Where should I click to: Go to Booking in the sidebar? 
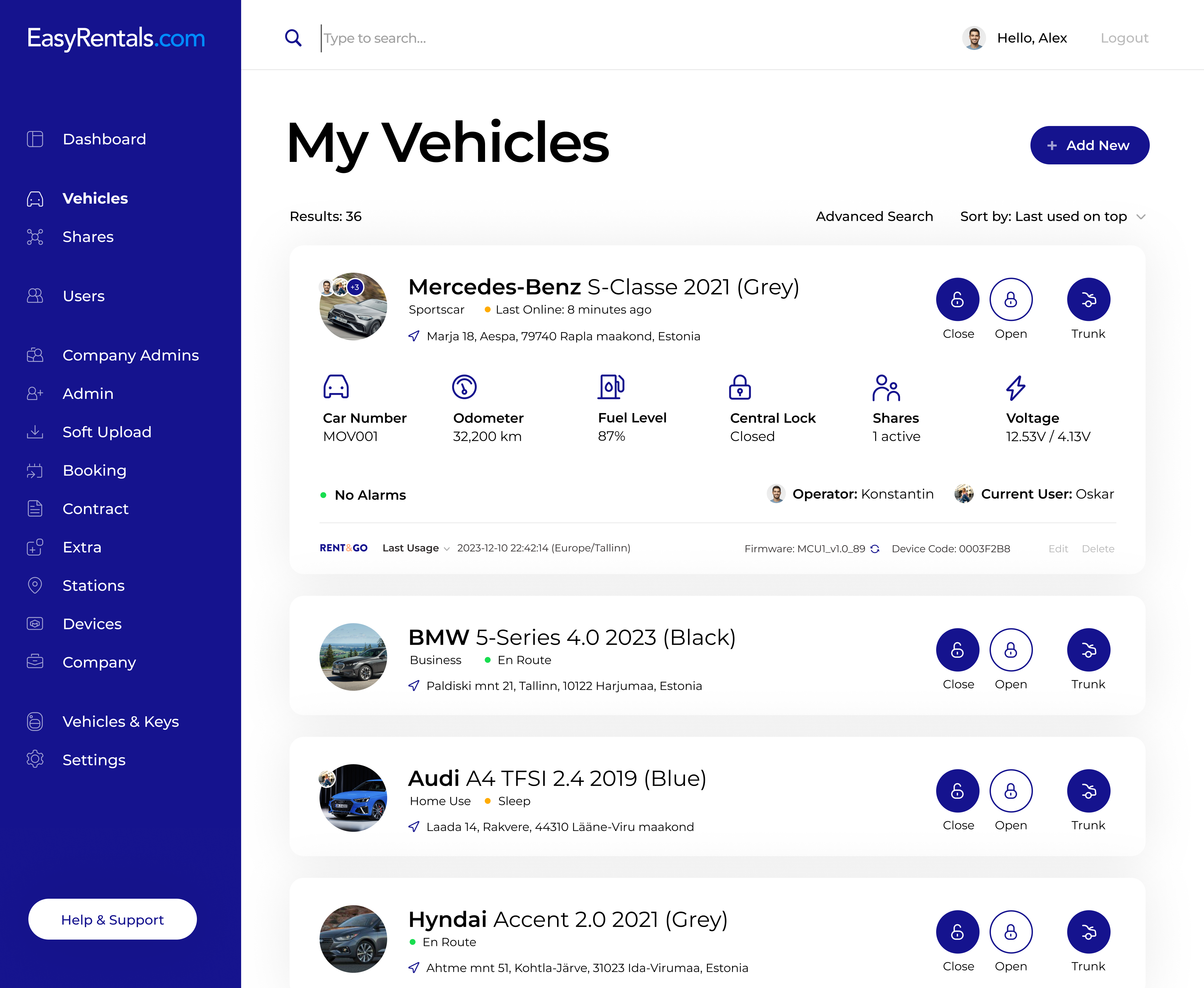[95, 470]
